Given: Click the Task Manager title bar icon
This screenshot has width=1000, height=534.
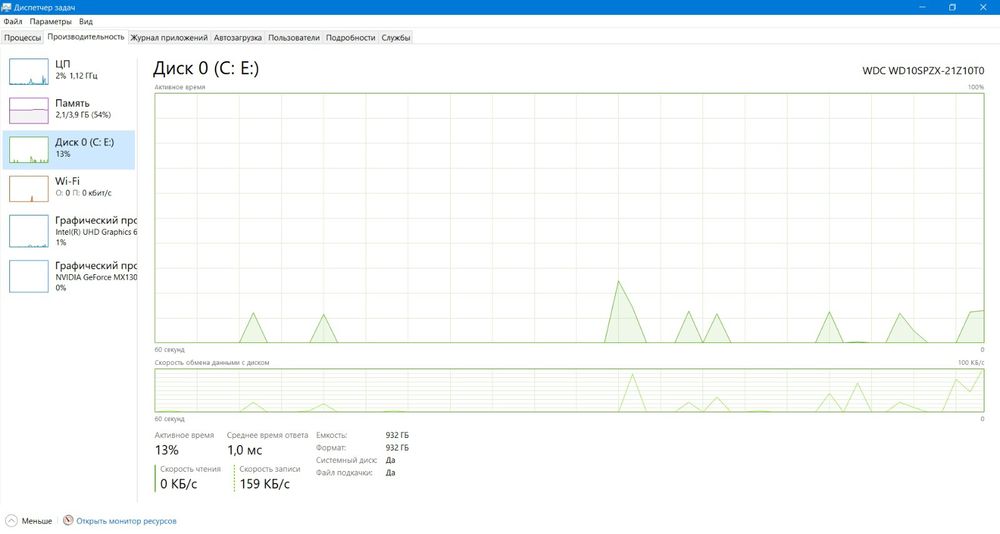Looking at the screenshot, I should point(6,7).
